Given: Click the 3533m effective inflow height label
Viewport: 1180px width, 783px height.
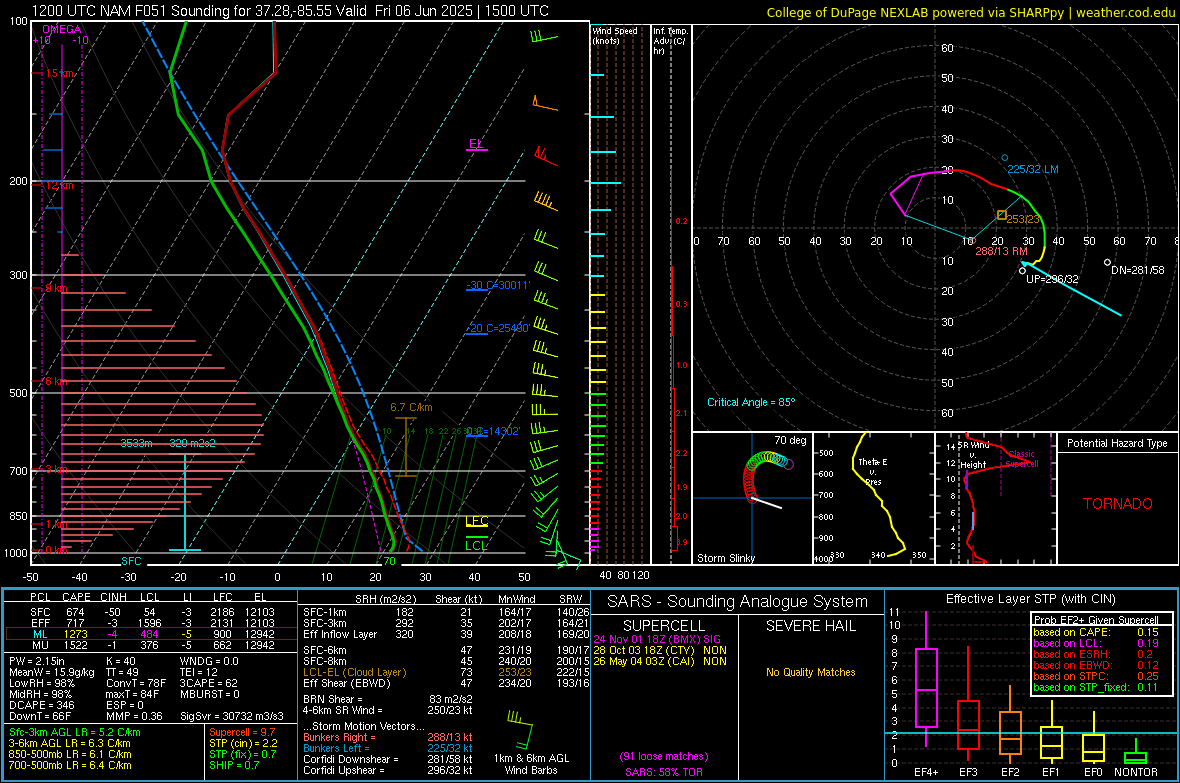Looking at the screenshot, I should point(136,443).
